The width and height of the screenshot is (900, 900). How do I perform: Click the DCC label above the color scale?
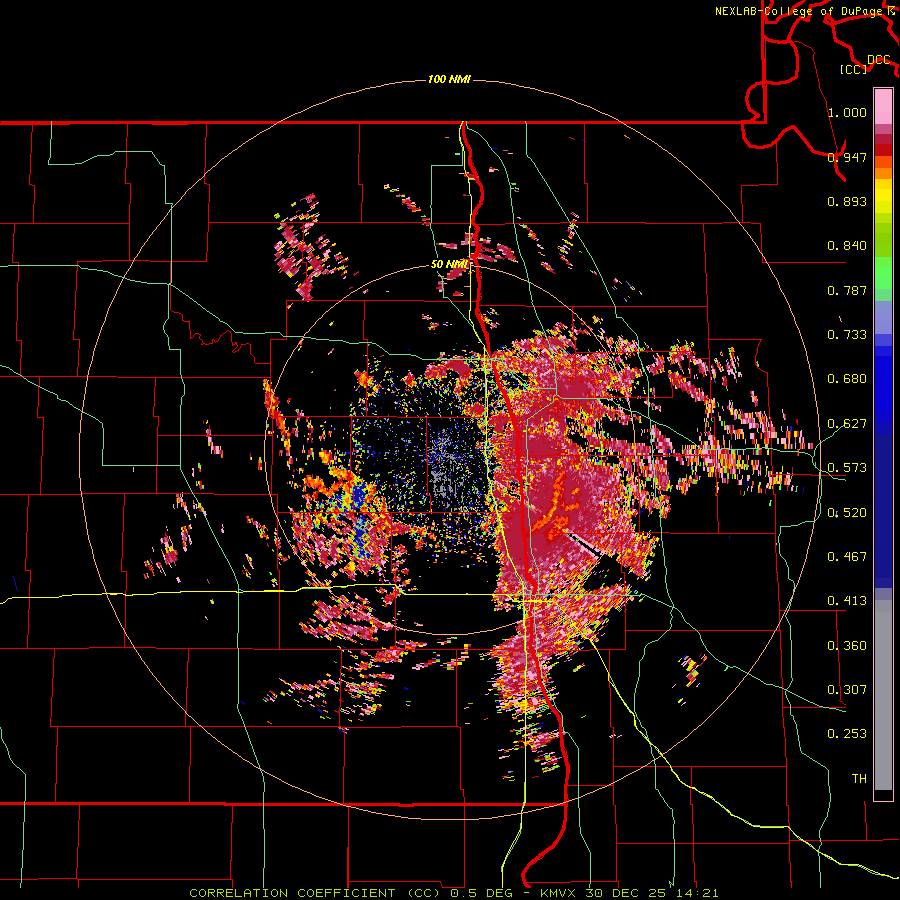878,60
